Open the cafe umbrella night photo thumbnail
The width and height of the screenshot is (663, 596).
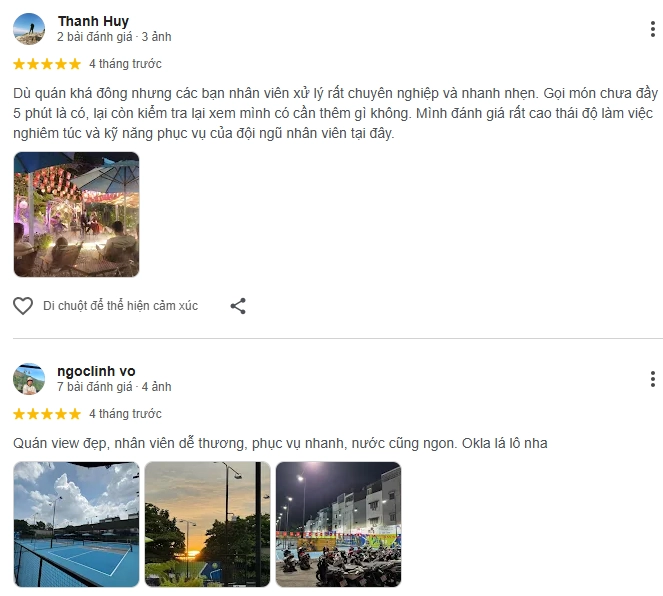pos(77,215)
